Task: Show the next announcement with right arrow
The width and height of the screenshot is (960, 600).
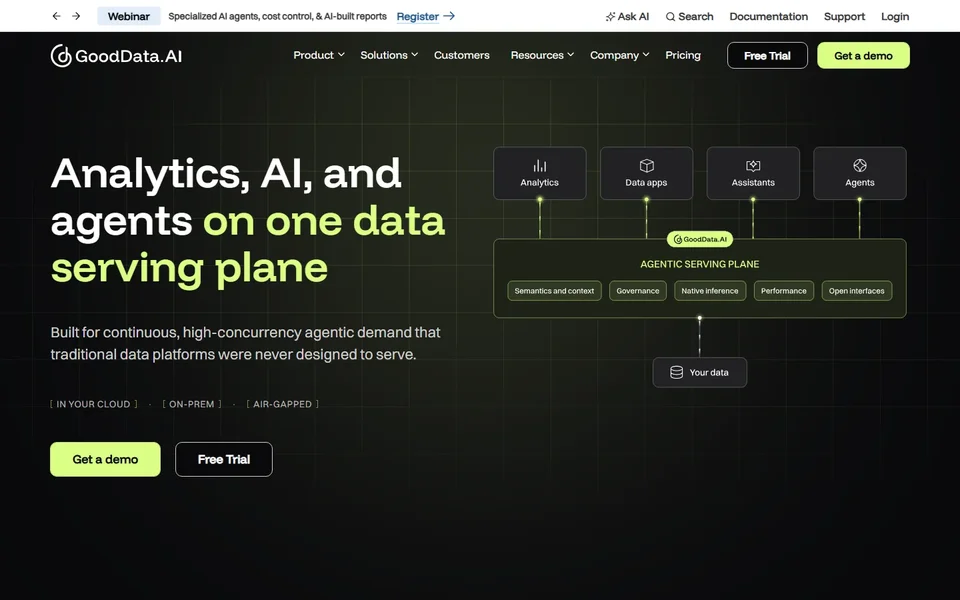Action: click(76, 16)
